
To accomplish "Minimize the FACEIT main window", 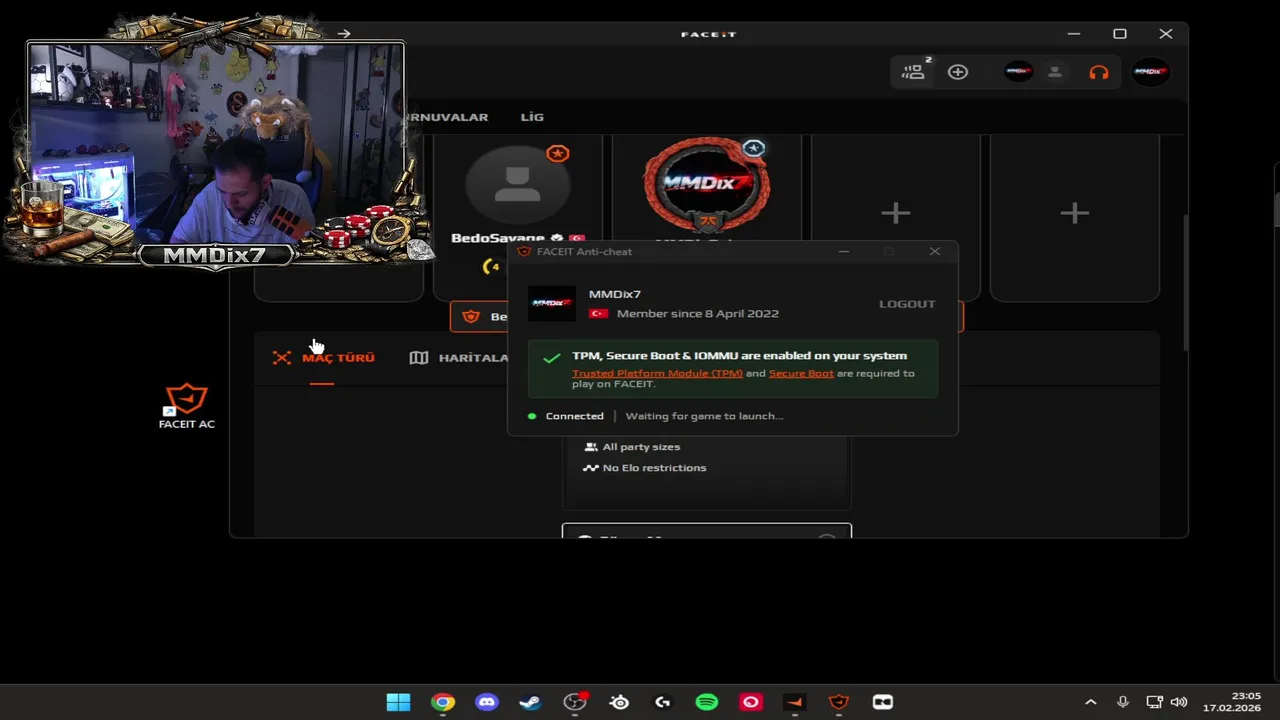I will click(x=1074, y=34).
